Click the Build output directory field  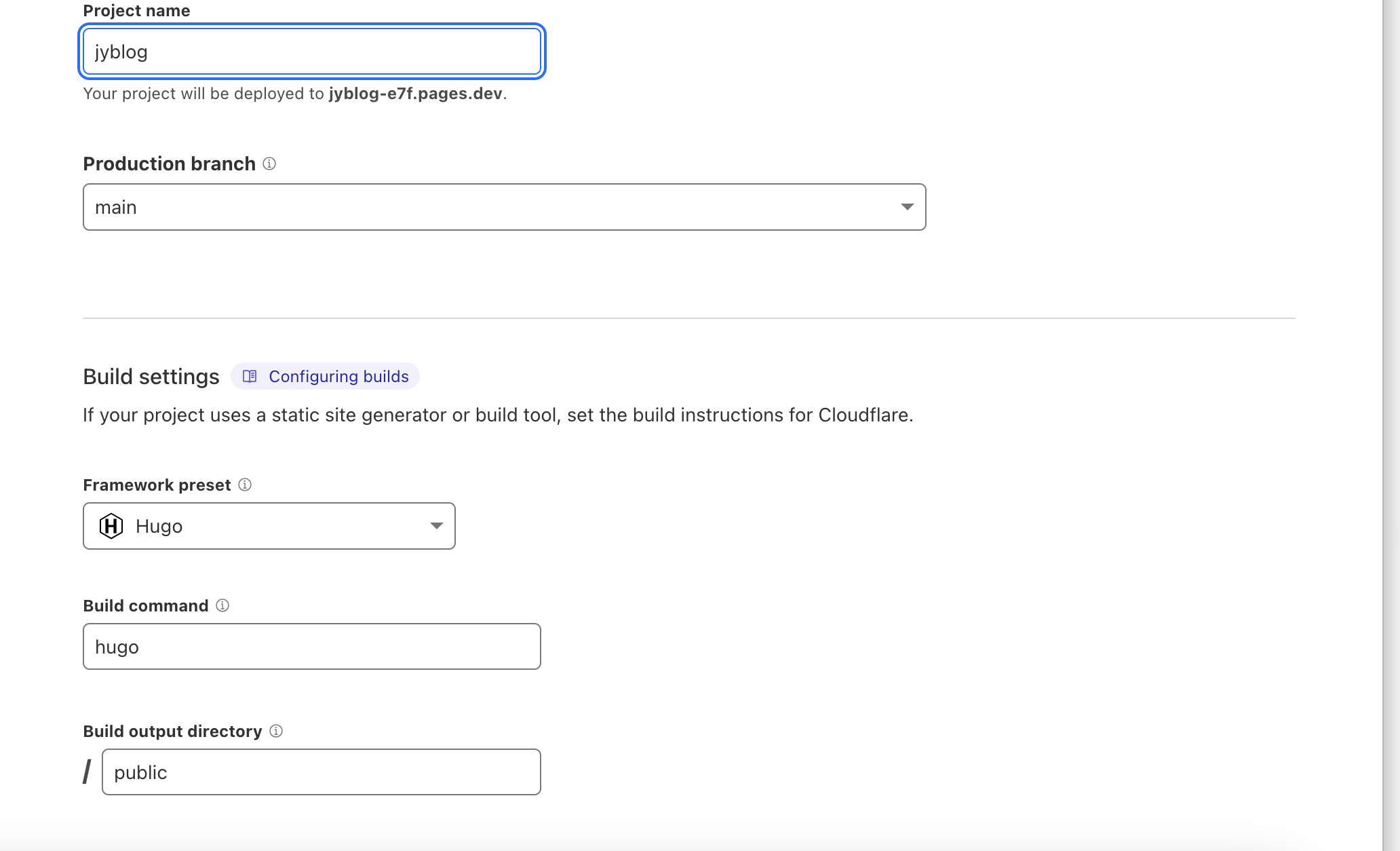pyautogui.click(x=321, y=772)
